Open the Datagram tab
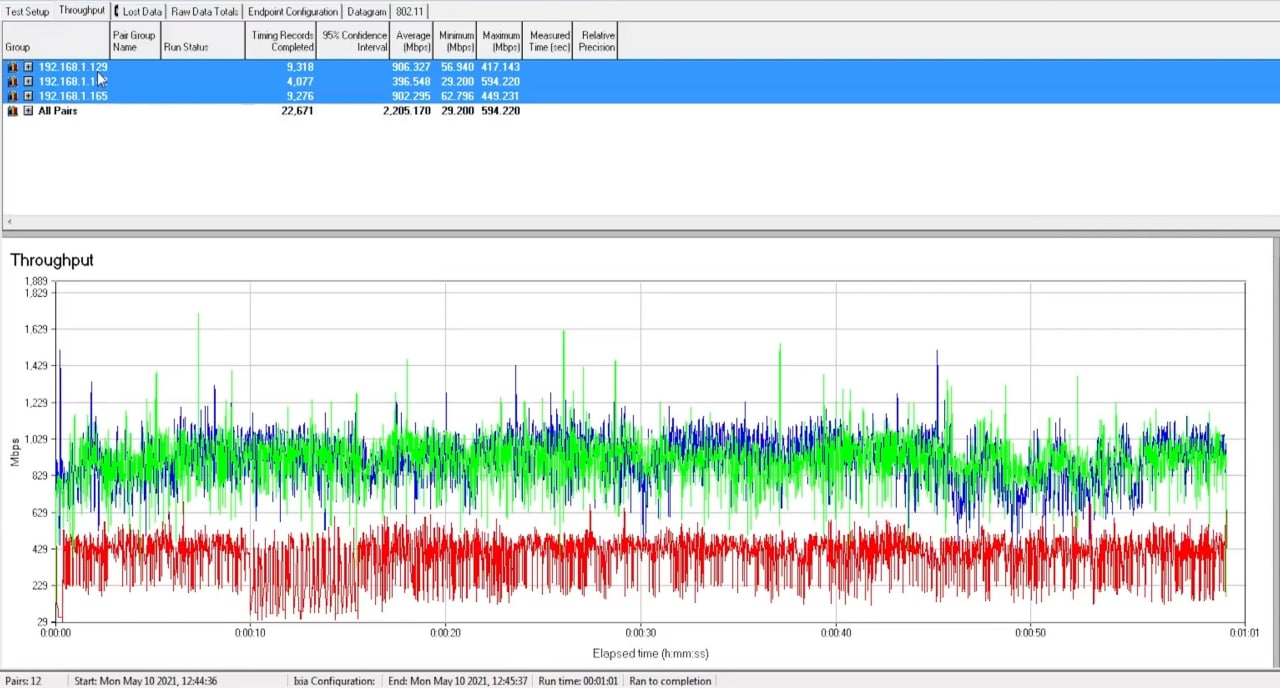Viewport: 1280px width, 688px height. 366,12
